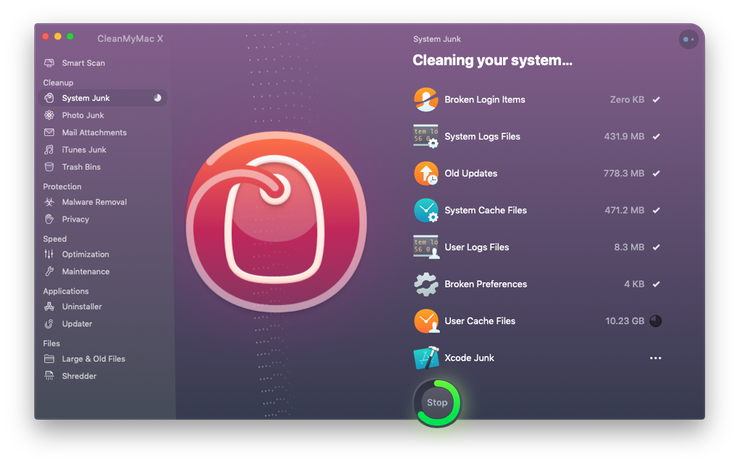740x465 pixels.
Task: Switch to Privacy module
Action: click(76, 219)
